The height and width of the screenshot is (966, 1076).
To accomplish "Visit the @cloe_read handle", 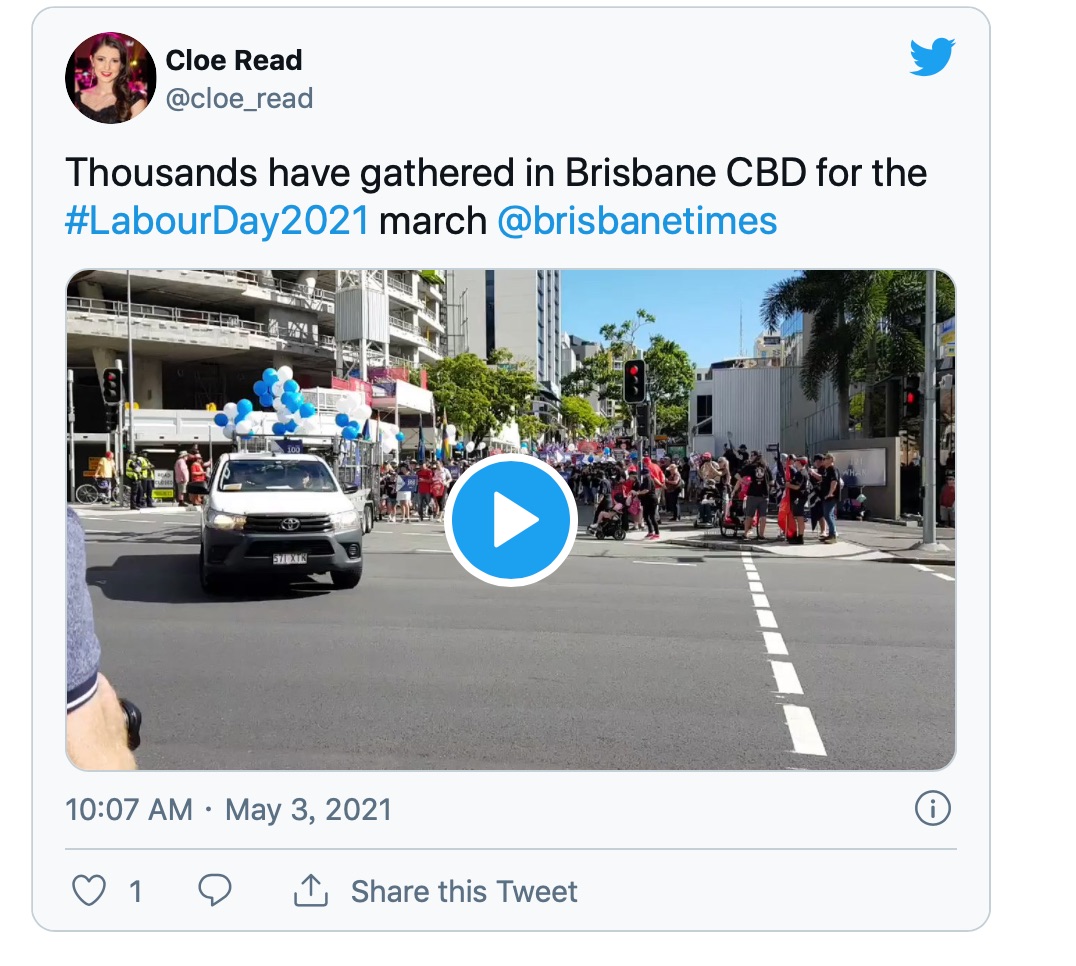I will [239, 98].
